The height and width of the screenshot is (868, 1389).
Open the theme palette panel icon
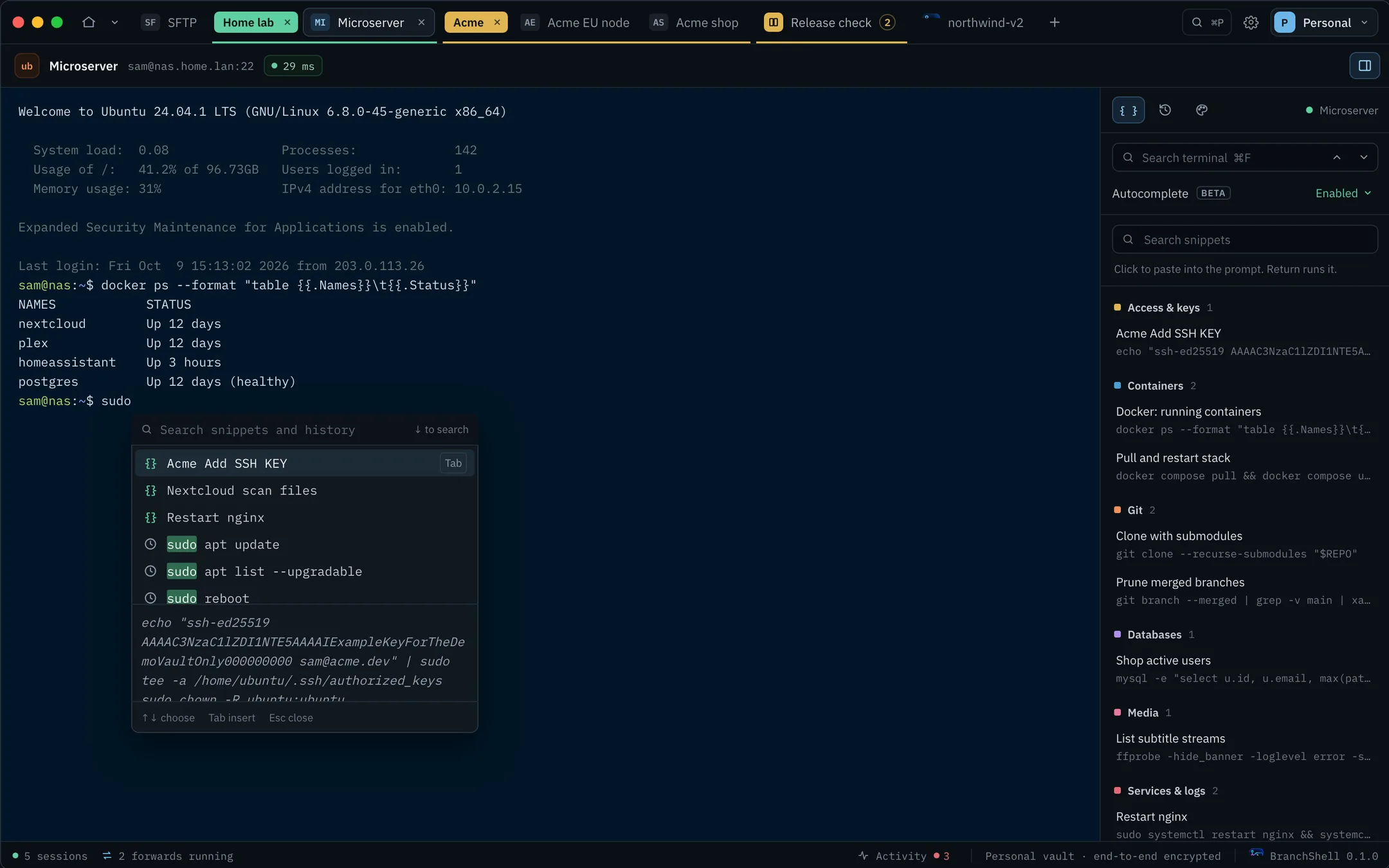[x=1201, y=110]
